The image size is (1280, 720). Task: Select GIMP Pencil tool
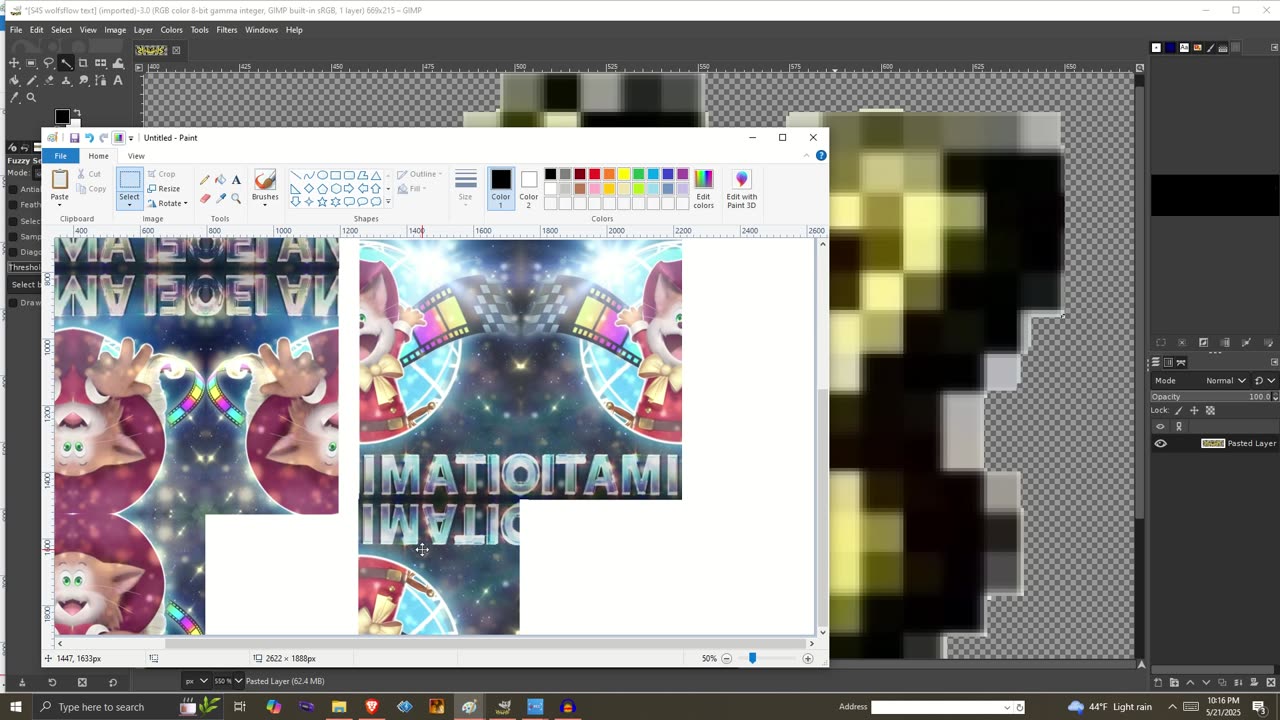pyautogui.click(x=31, y=80)
